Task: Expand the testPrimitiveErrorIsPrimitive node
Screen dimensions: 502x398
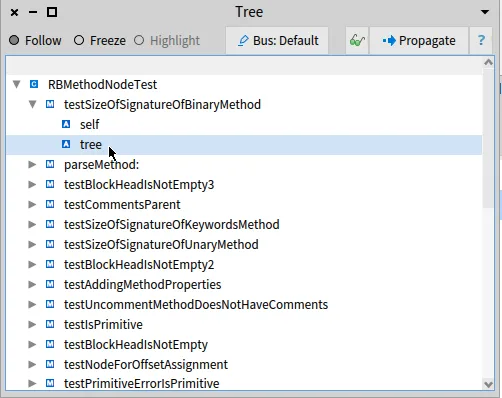Action: click(32, 383)
